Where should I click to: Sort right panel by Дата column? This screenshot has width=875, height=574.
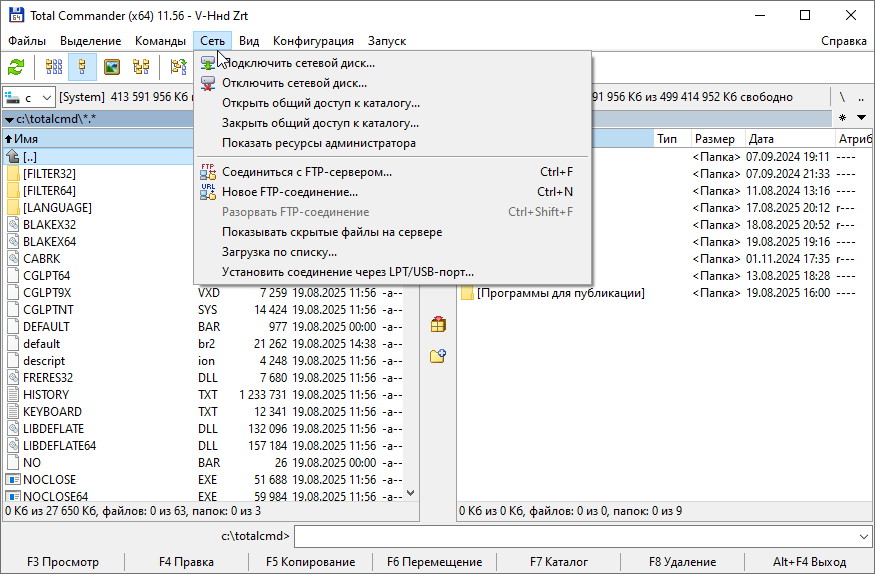789,139
